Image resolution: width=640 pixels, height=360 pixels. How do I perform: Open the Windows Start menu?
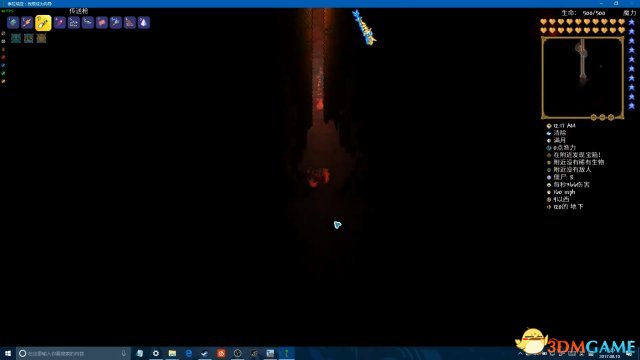(8, 353)
